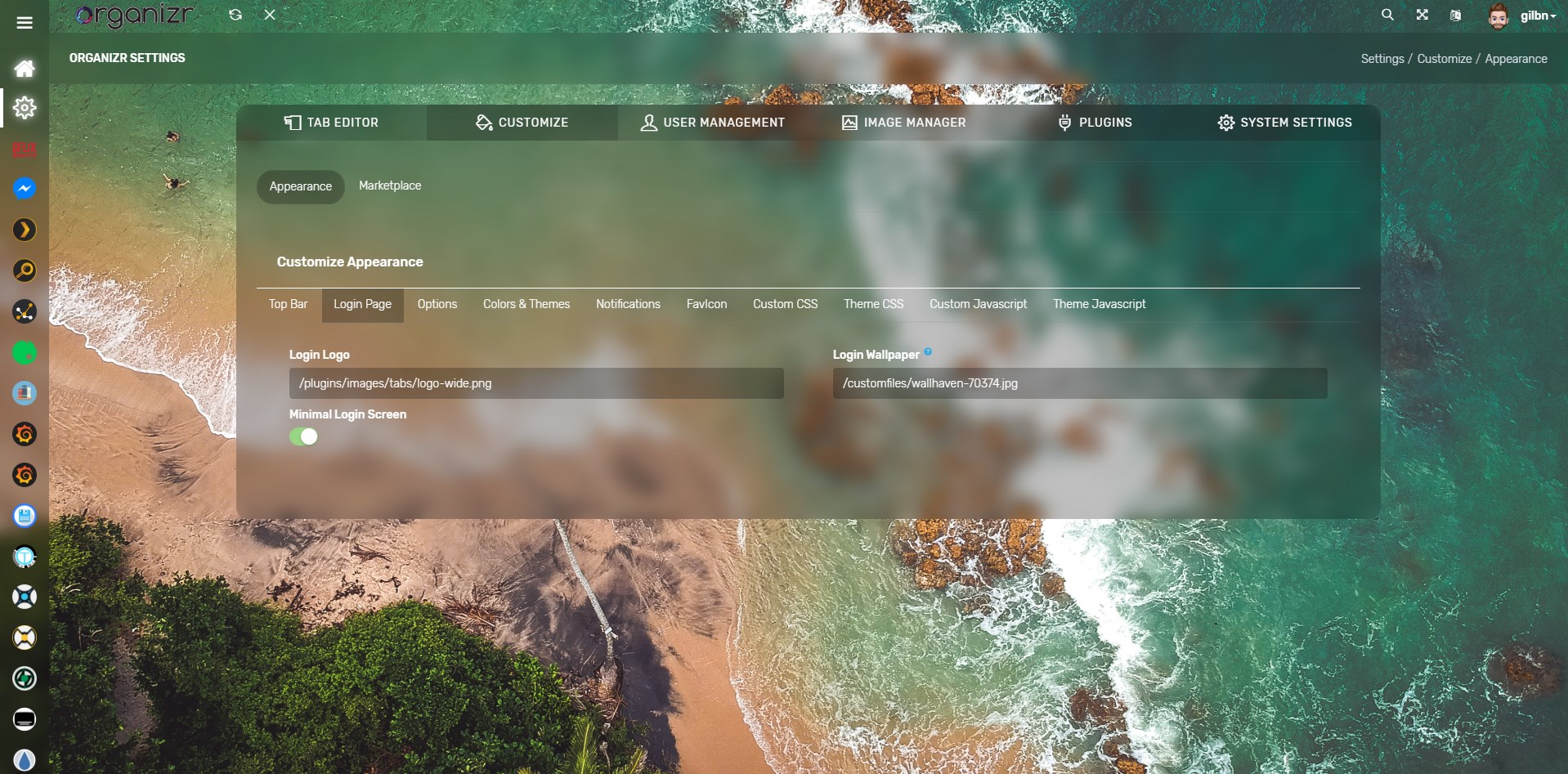Go to the Home sidebar icon
This screenshot has width=1568, height=774.
click(x=25, y=68)
